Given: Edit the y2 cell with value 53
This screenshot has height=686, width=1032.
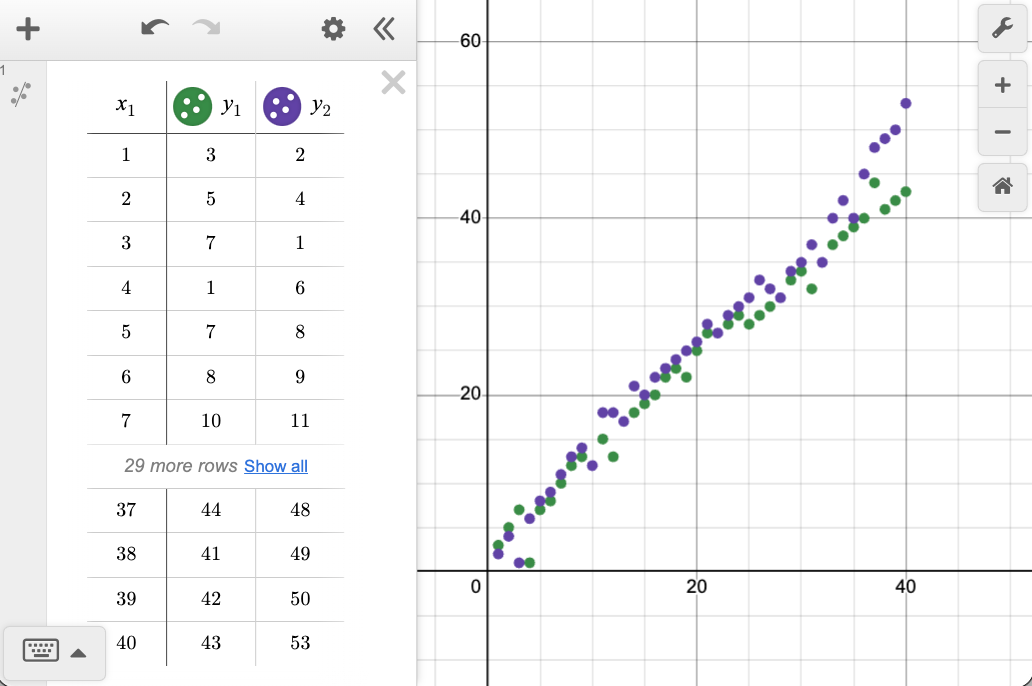Looking at the screenshot, I should click(300, 643).
